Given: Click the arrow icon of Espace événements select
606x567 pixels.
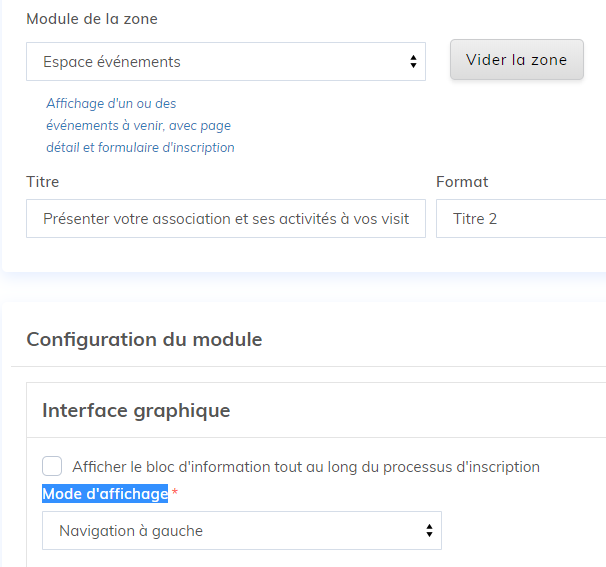Looking at the screenshot, I should pyautogui.click(x=413, y=62).
